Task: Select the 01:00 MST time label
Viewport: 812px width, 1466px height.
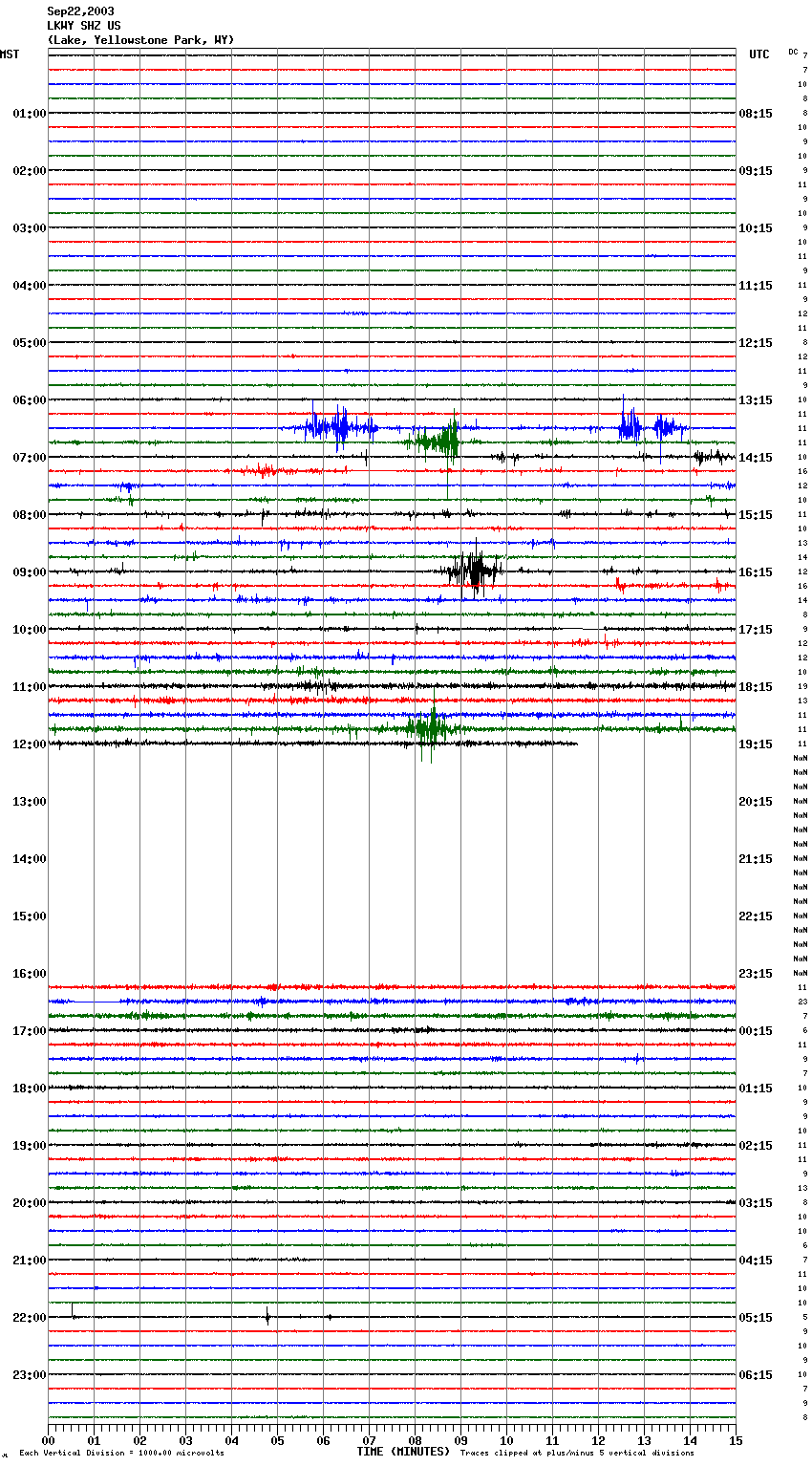Action: click(x=29, y=114)
